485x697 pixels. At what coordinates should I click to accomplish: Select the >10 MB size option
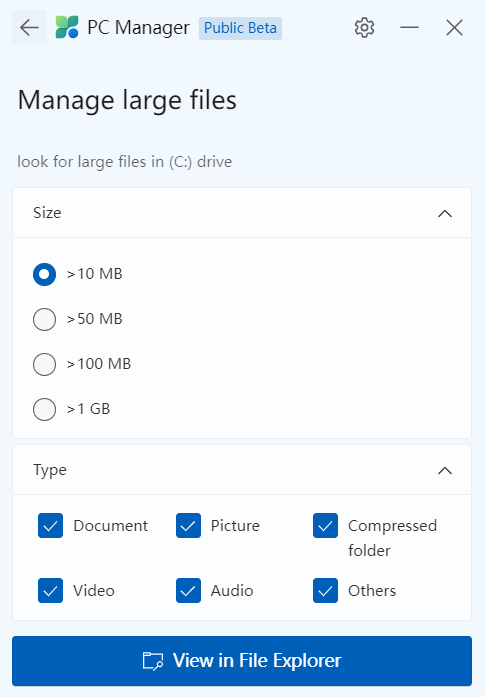(x=44, y=274)
